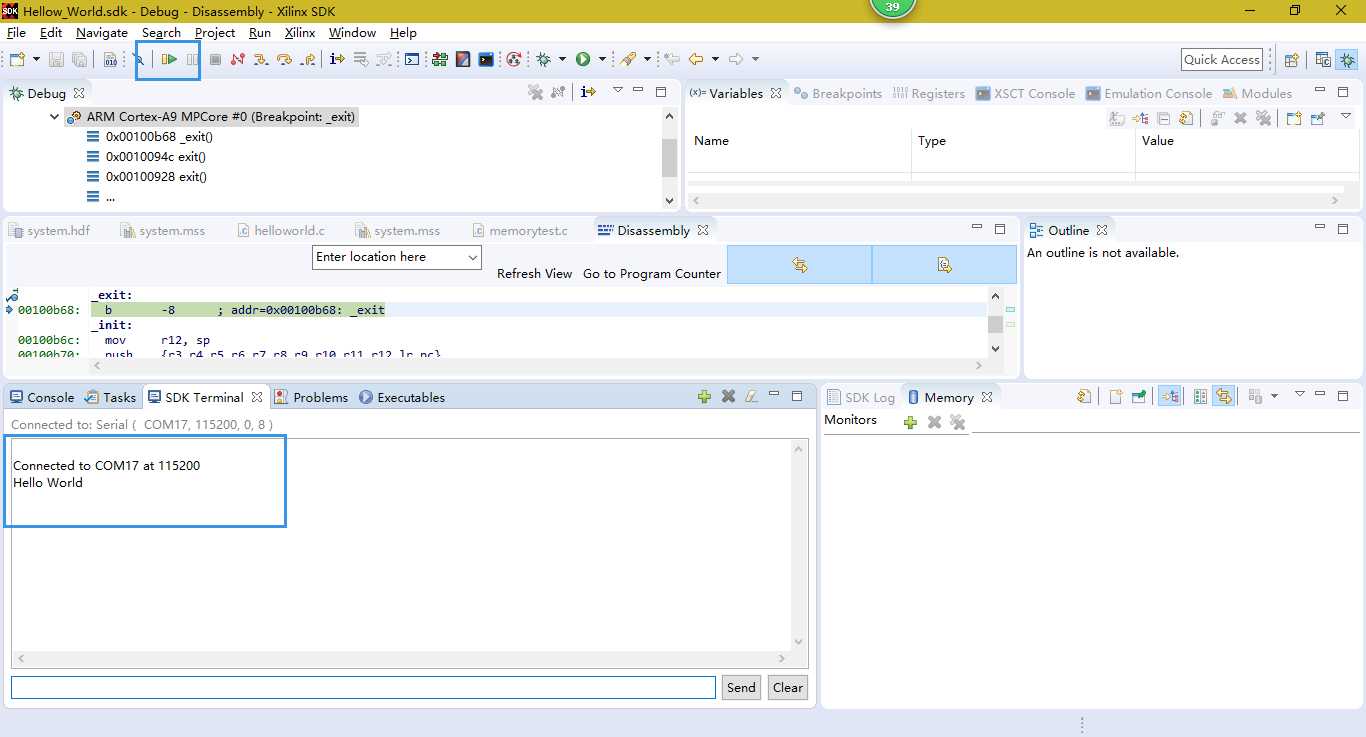Close the Disassembly tab
This screenshot has width=1366, height=737.
click(x=703, y=230)
